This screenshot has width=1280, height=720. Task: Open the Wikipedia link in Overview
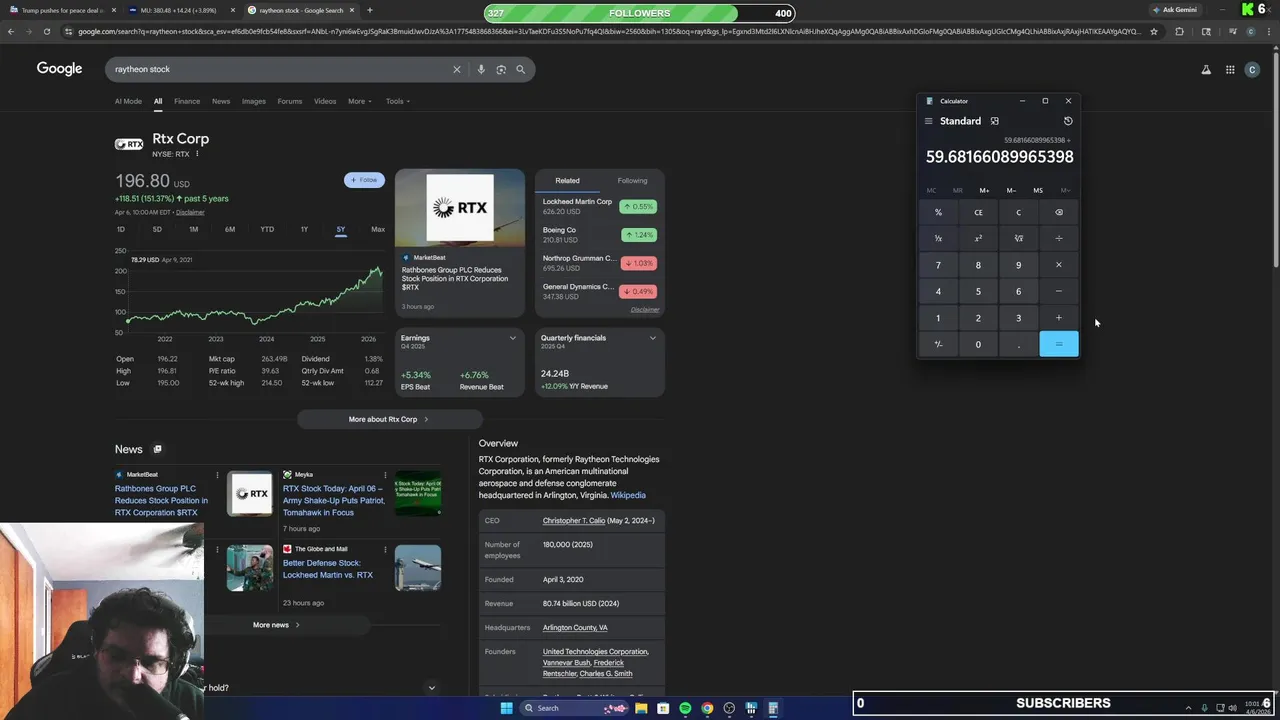(x=628, y=495)
